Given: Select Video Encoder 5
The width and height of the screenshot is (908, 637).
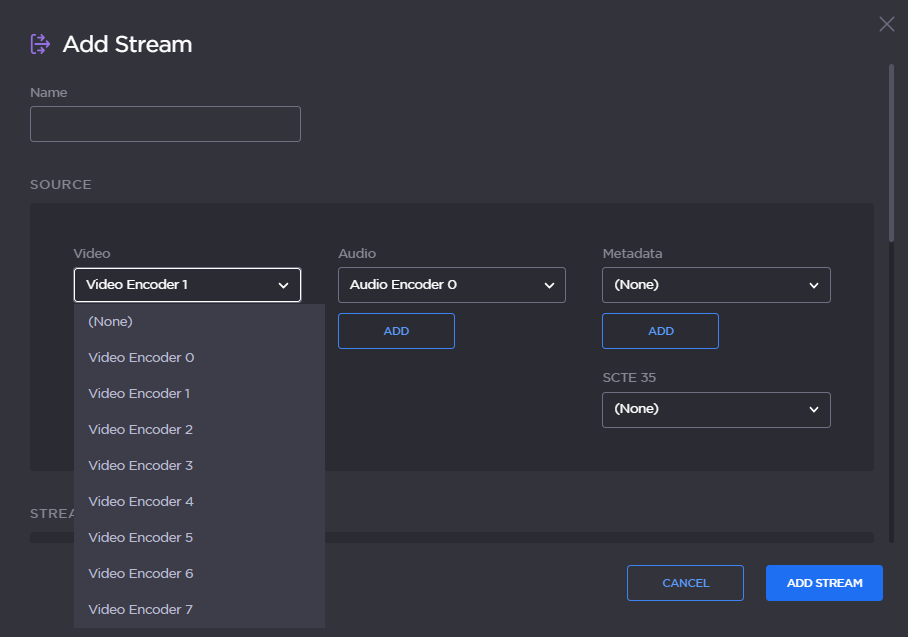Looking at the screenshot, I should [140, 537].
